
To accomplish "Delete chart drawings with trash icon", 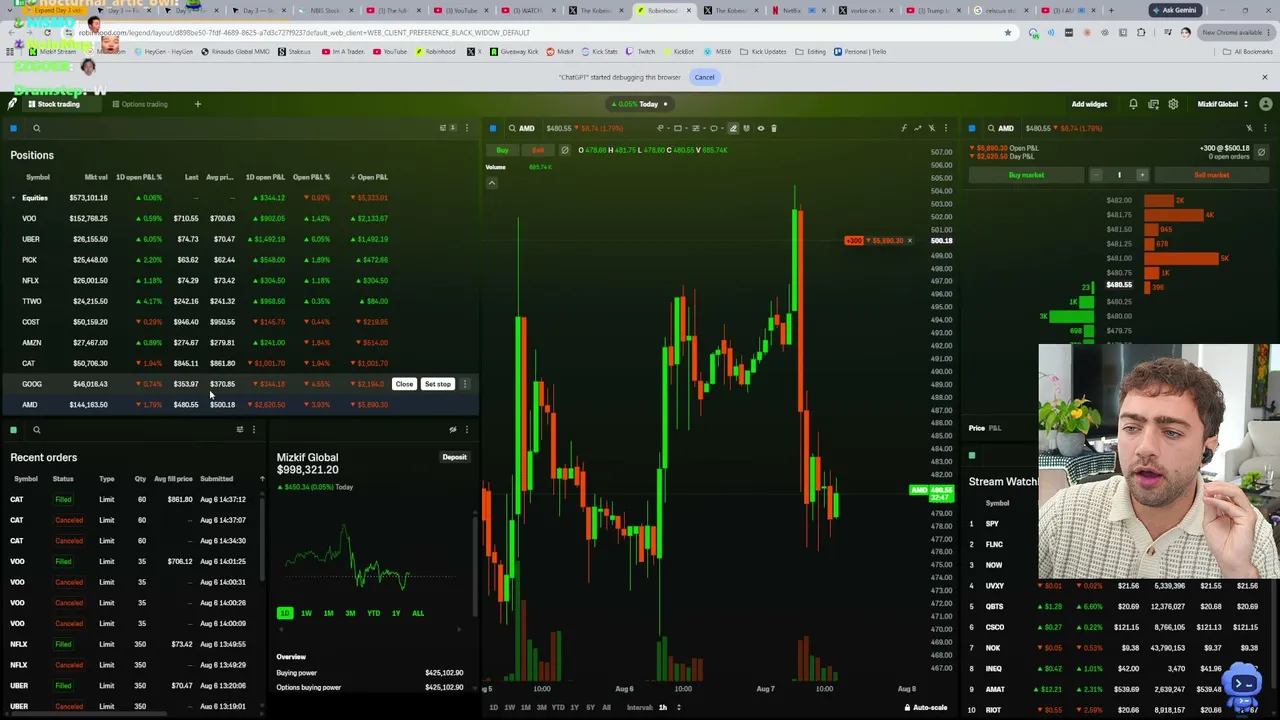I will pyautogui.click(x=773, y=128).
